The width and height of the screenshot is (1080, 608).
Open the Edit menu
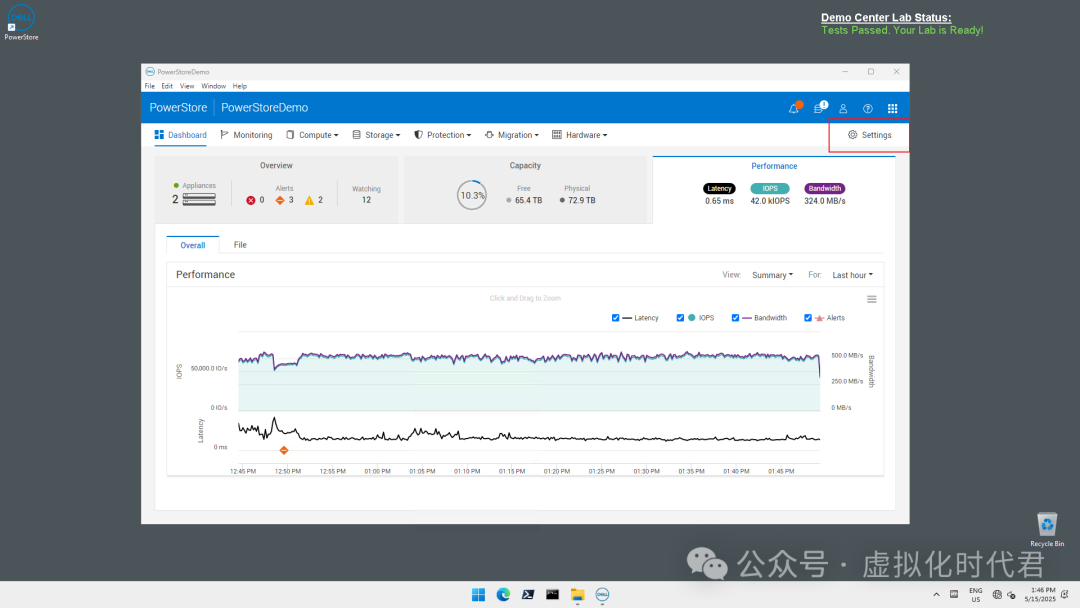pyautogui.click(x=167, y=86)
